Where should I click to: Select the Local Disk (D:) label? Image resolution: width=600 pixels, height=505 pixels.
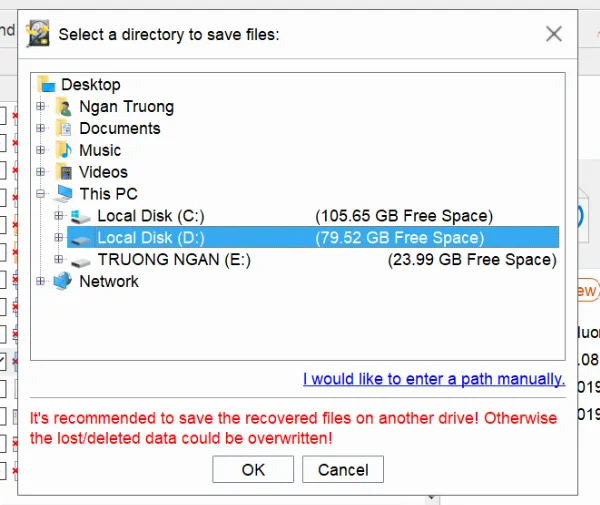pyautogui.click(x=150, y=238)
